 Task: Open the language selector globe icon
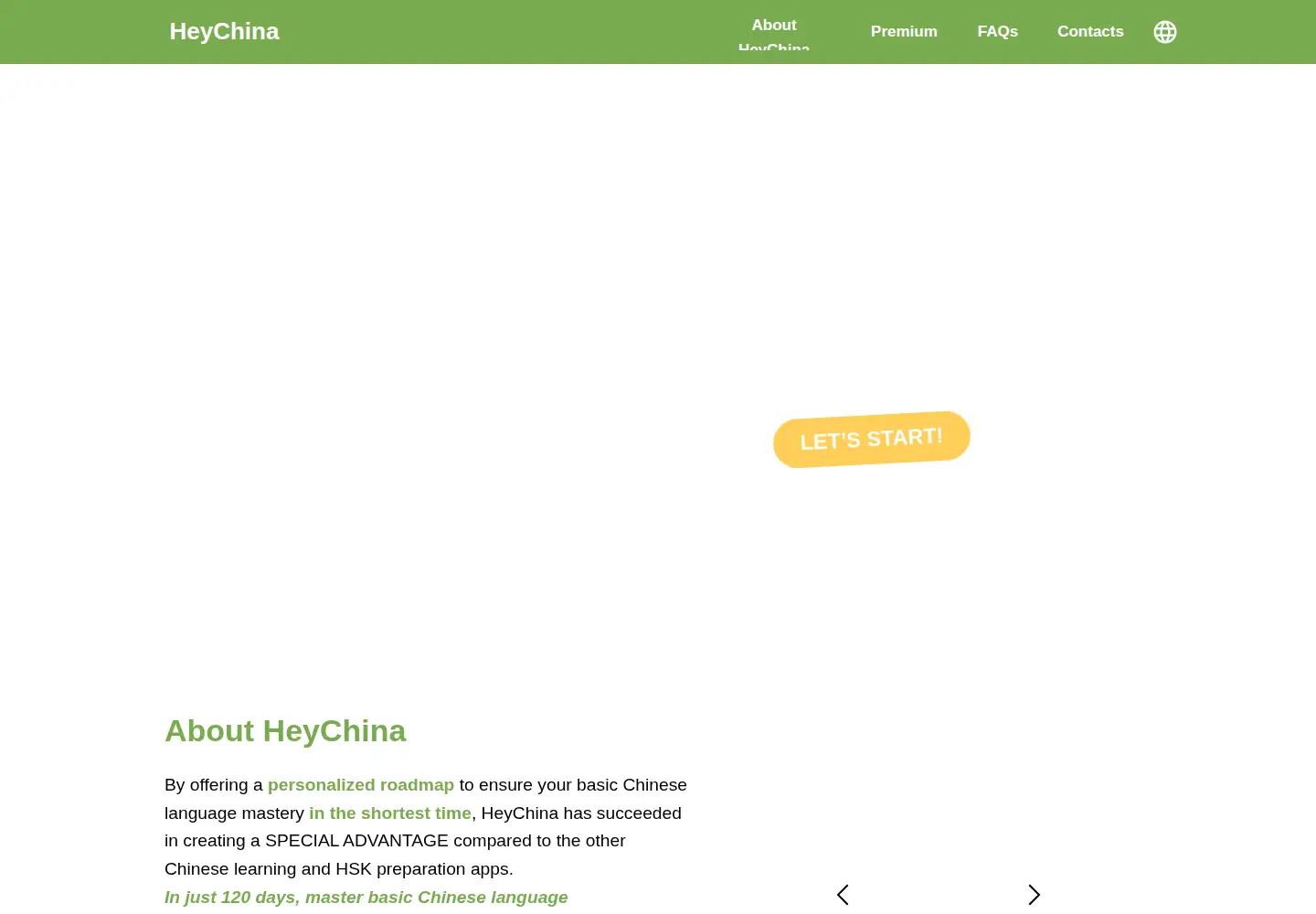click(x=1165, y=32)
